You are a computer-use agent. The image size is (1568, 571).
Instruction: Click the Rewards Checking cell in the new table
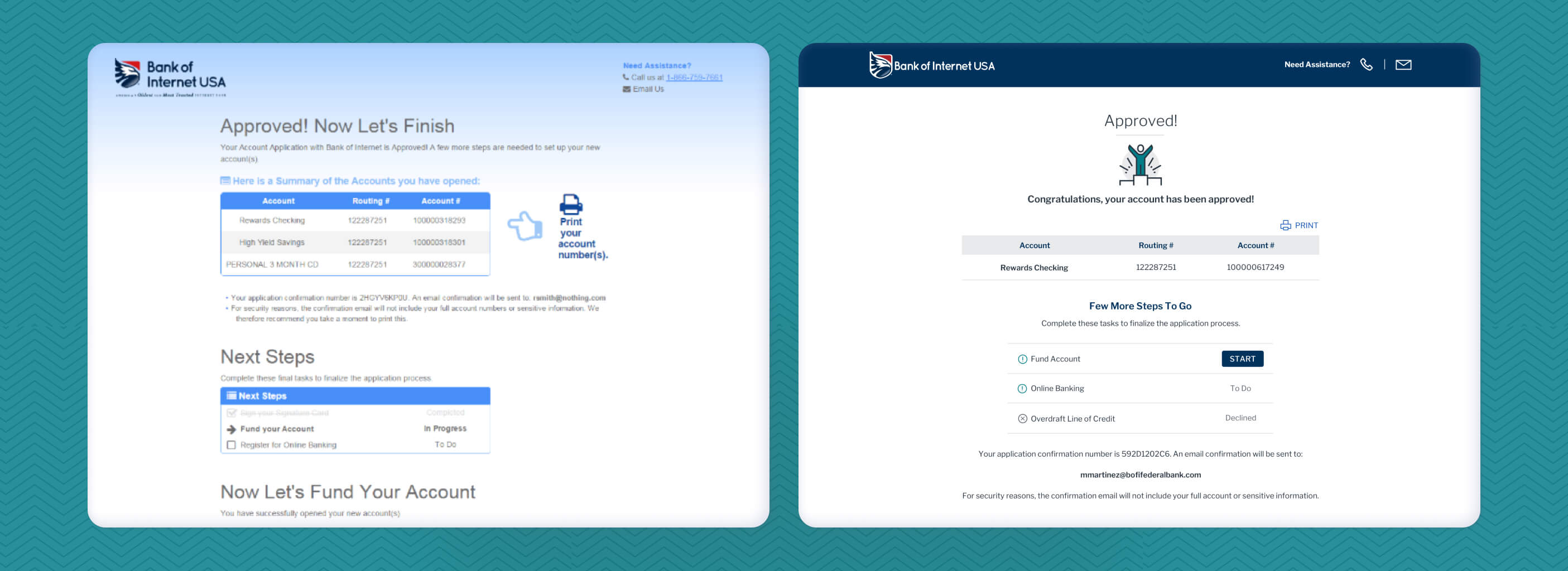(1033, 268)
